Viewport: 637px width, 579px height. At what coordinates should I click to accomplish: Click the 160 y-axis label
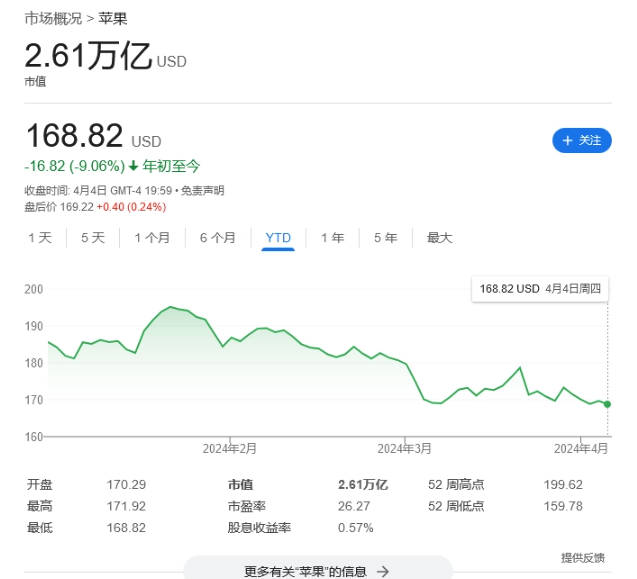click(34, 437)
